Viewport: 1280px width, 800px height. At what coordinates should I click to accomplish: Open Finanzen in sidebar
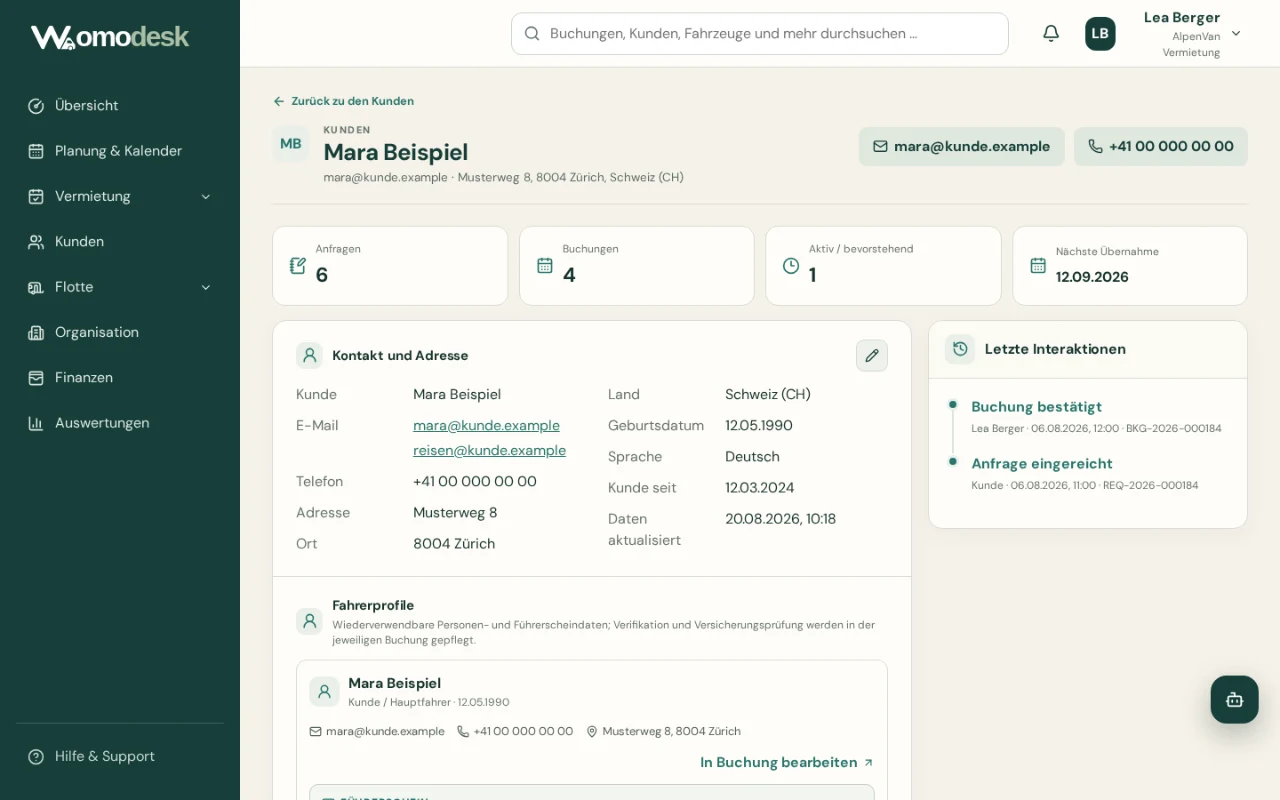(120, 378)
